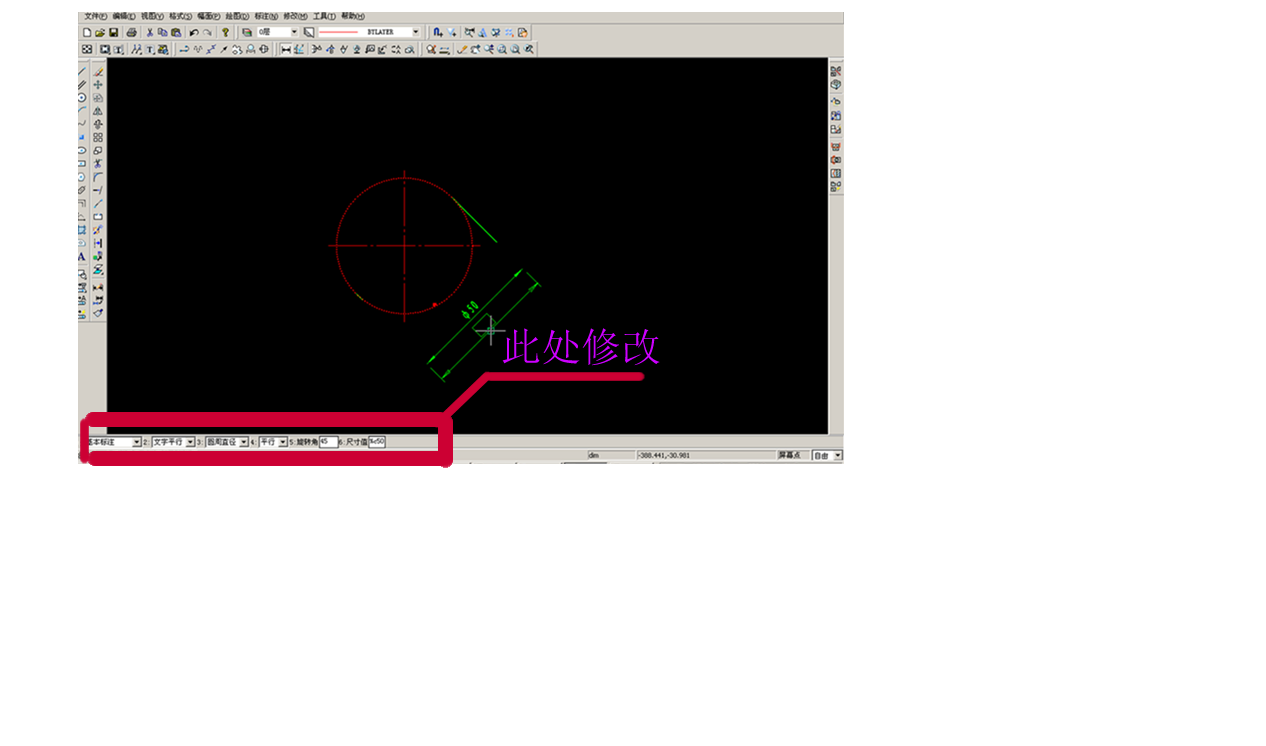This screenshot has height=746, width=1266.
Task: Select the Erase tool at left toolbar top
Action: [98, 72]
